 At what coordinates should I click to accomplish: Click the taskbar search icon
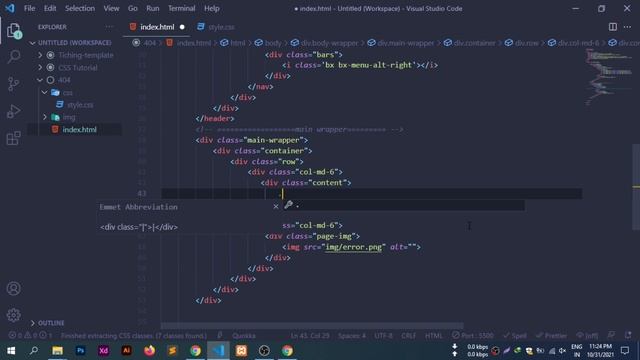[34, 351]
